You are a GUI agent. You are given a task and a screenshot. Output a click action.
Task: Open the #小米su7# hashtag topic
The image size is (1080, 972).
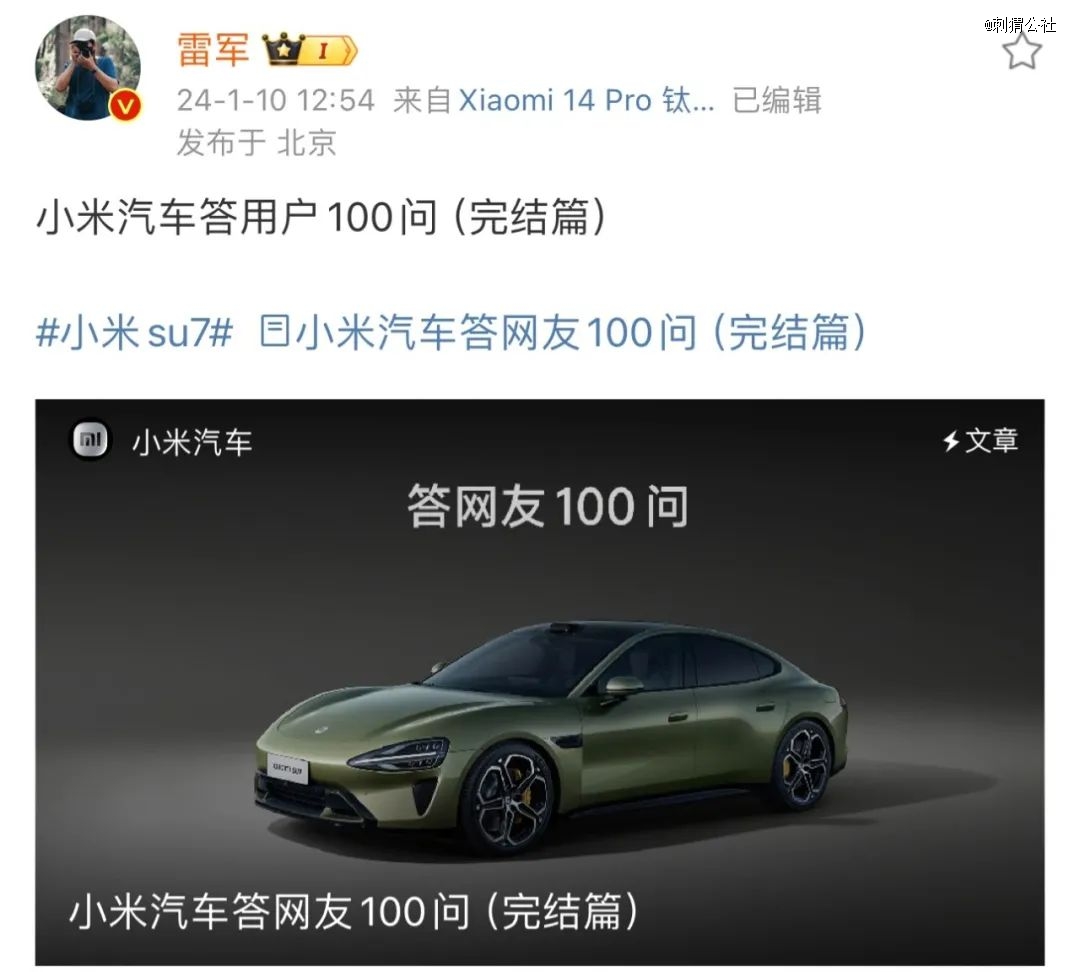[134, 332]
